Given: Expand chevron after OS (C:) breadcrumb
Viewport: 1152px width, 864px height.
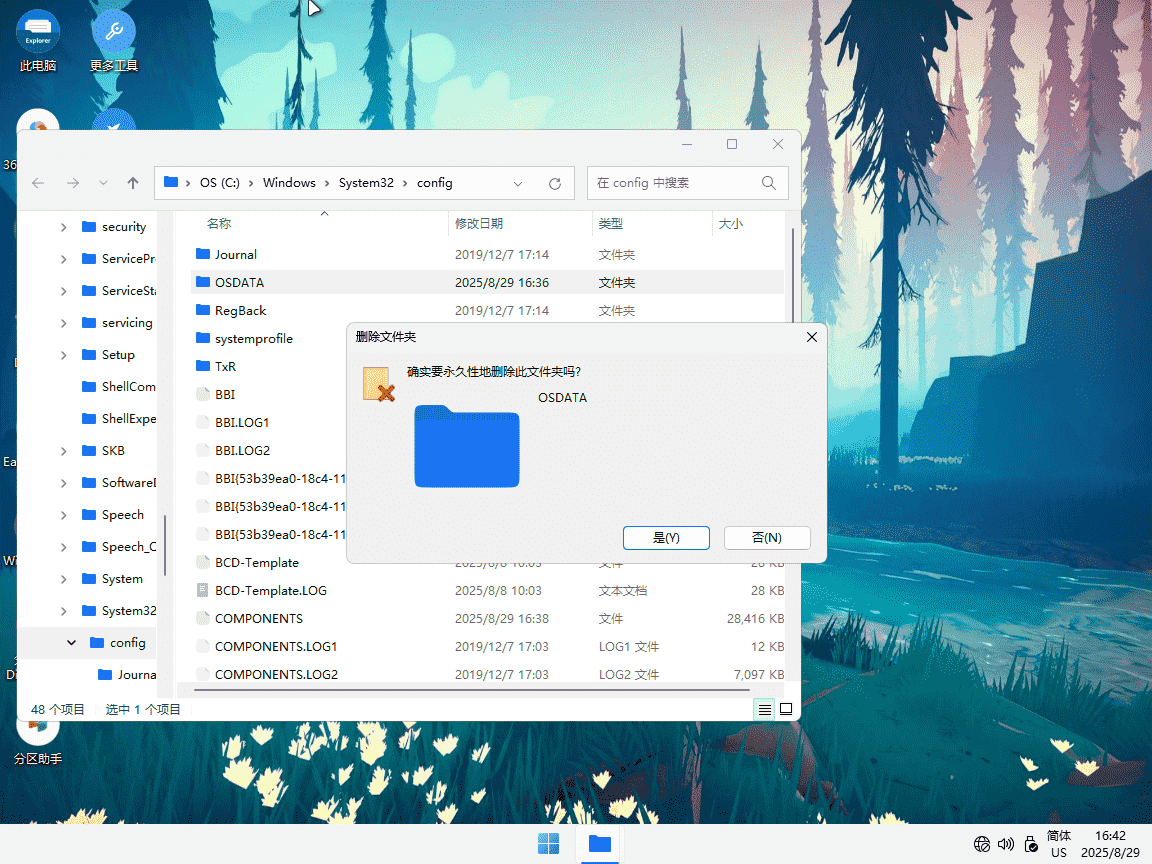Looking at the screenshot, I should click(251, 183).
